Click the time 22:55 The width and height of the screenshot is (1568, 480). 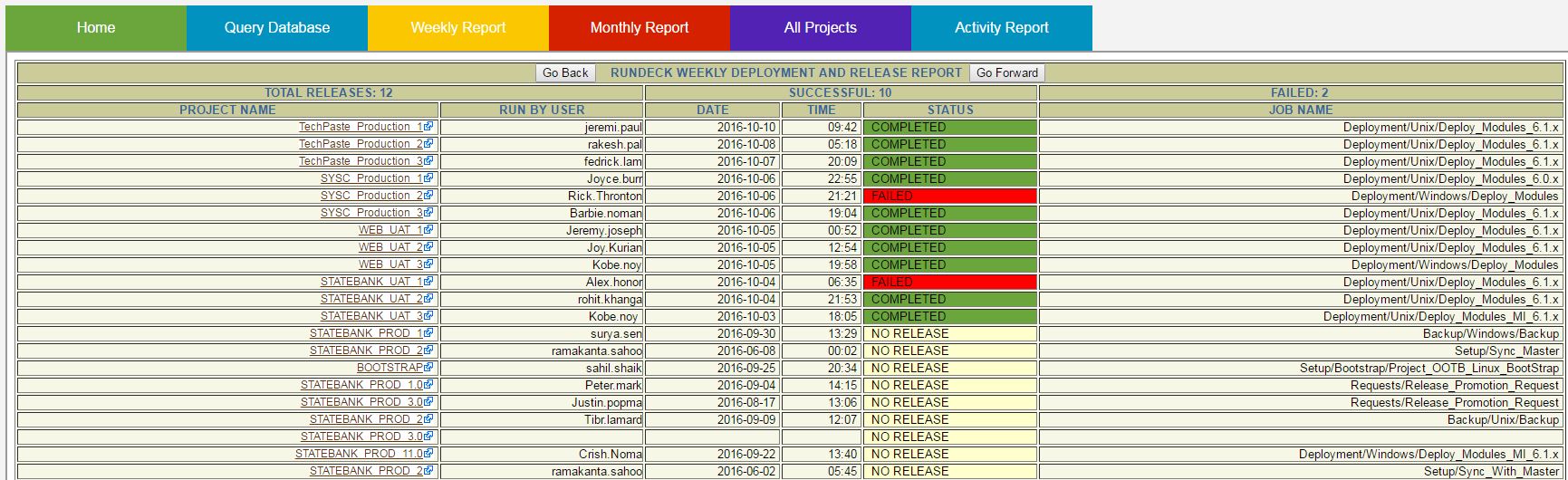[x=842, y=179]
